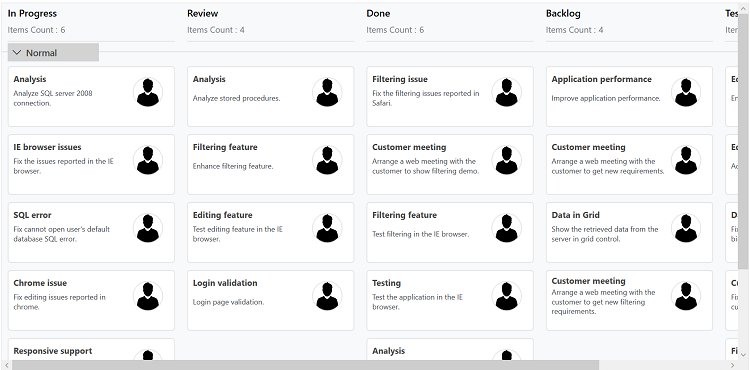This screenshot has width=750, height=370.
Task: Click avatar on Filtering issue card
Action: pos(507,92)
